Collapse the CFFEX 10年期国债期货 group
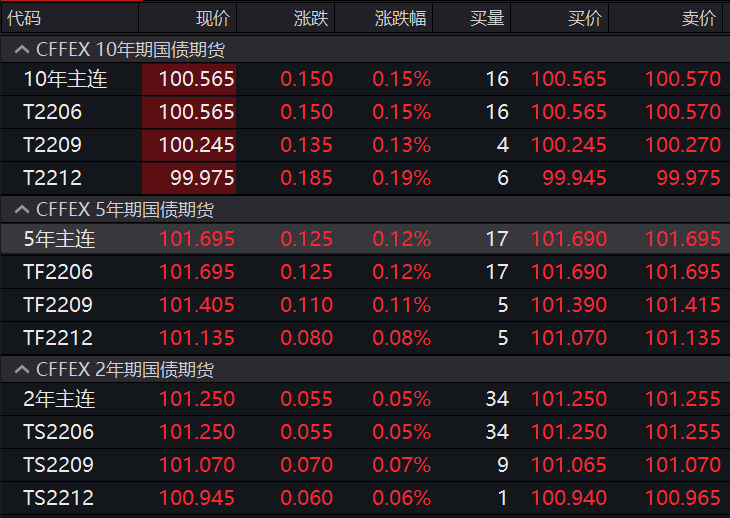 (x=20, y=49)
